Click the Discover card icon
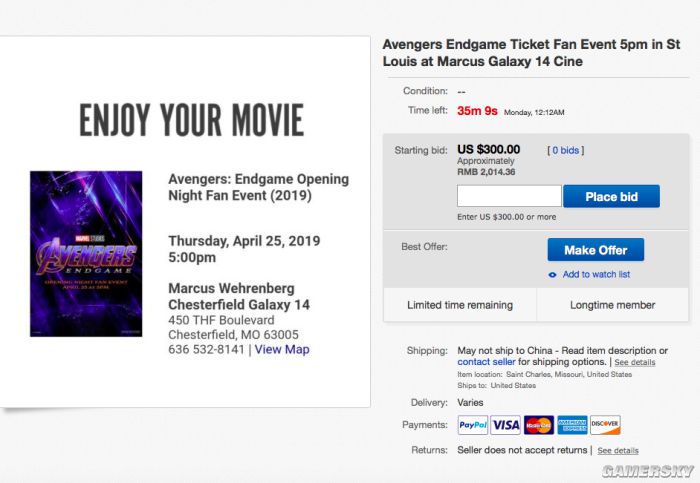The image size is (700, 483). [605, 425]
